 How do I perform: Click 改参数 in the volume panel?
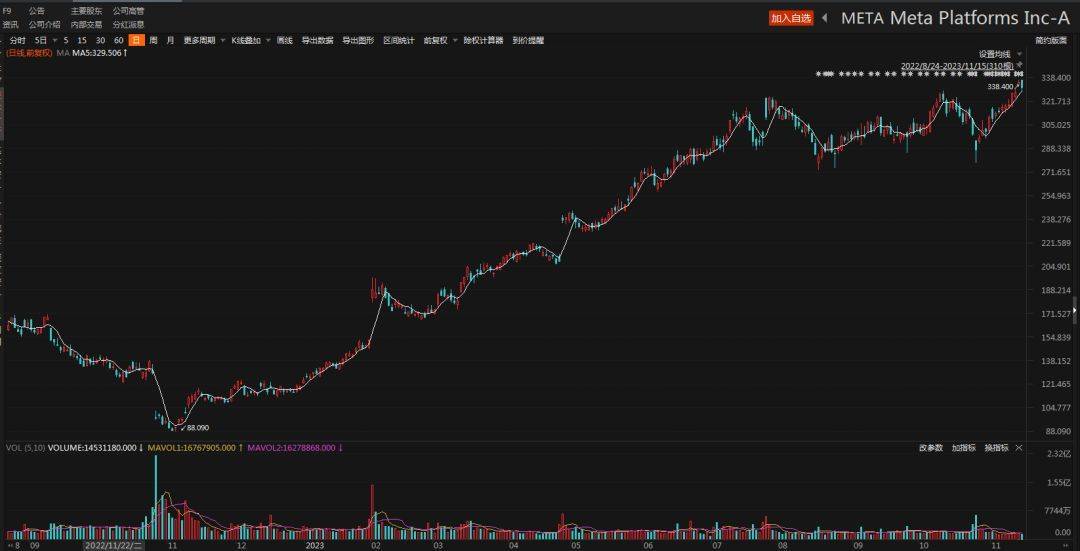click(x=931, y=448)
